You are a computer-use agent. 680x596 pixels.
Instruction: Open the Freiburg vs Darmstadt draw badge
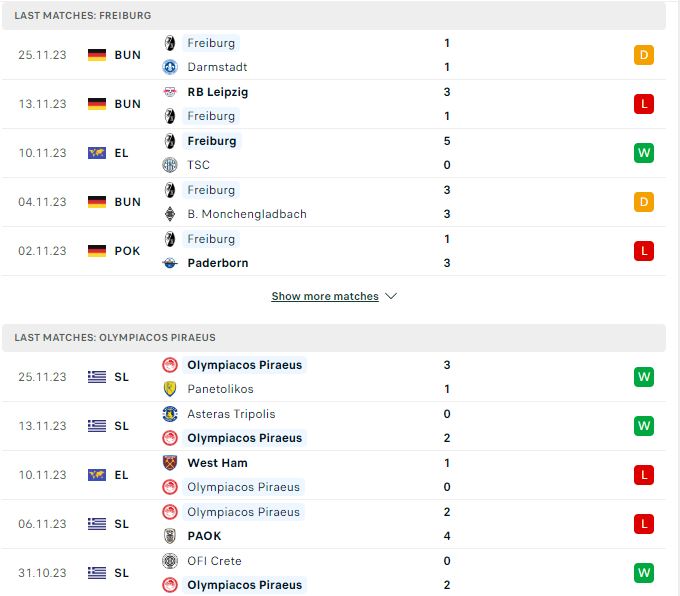pyautogui.click(x=644, y=55)
